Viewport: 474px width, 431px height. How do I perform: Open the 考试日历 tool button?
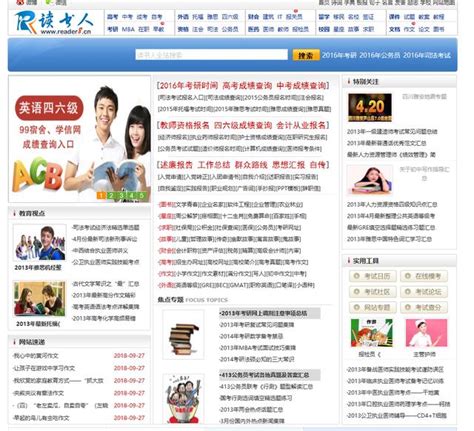[x=373, y=276]
